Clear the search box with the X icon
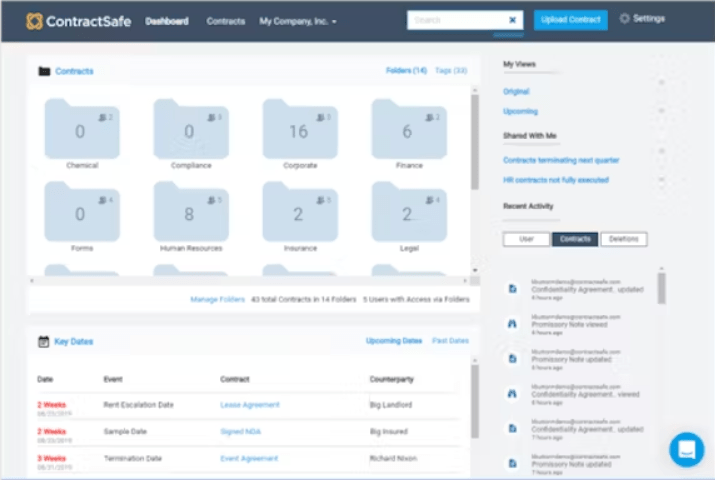 pyautogui.click(x=512, y=20)
